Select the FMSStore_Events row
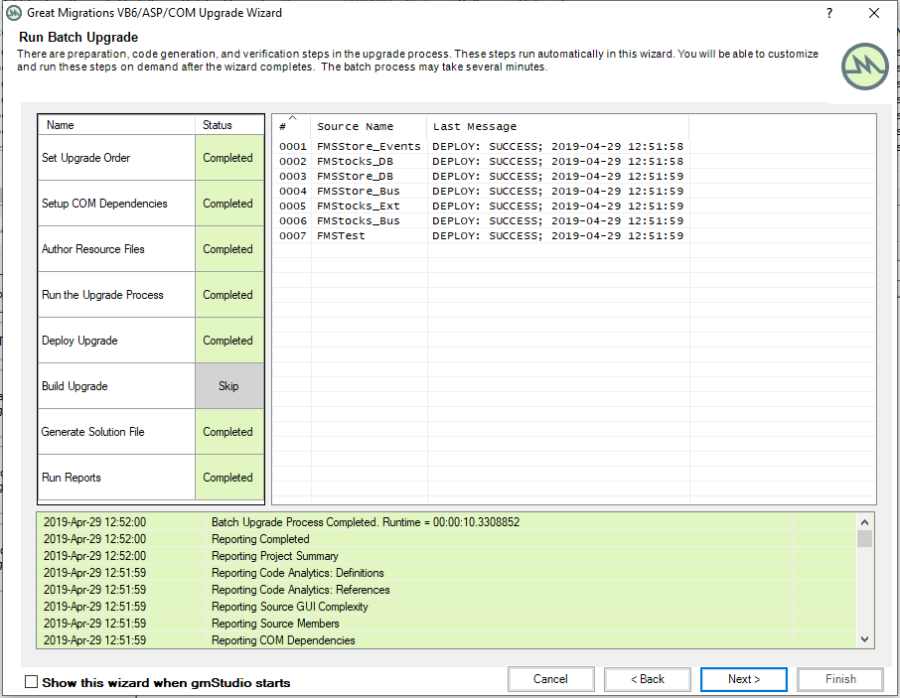 click(368, 147)
